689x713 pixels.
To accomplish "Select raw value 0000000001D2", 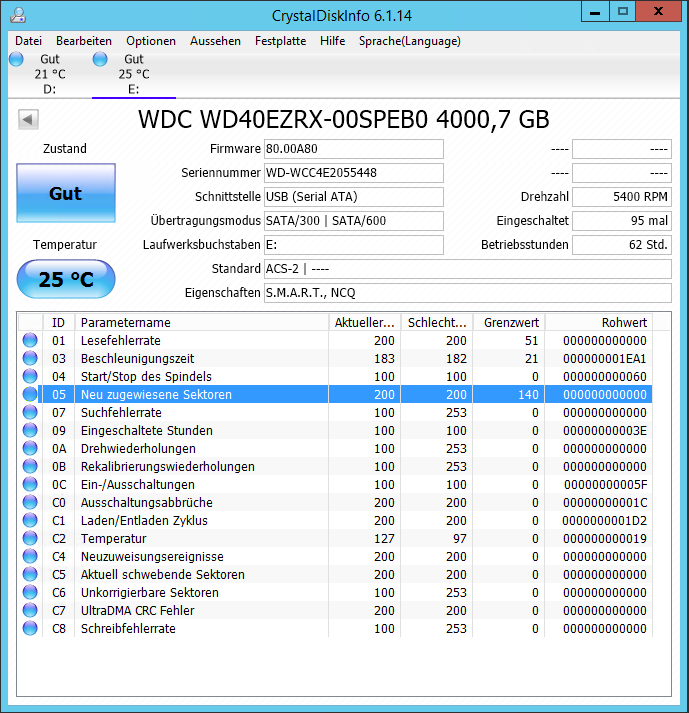I will [604, 521].
